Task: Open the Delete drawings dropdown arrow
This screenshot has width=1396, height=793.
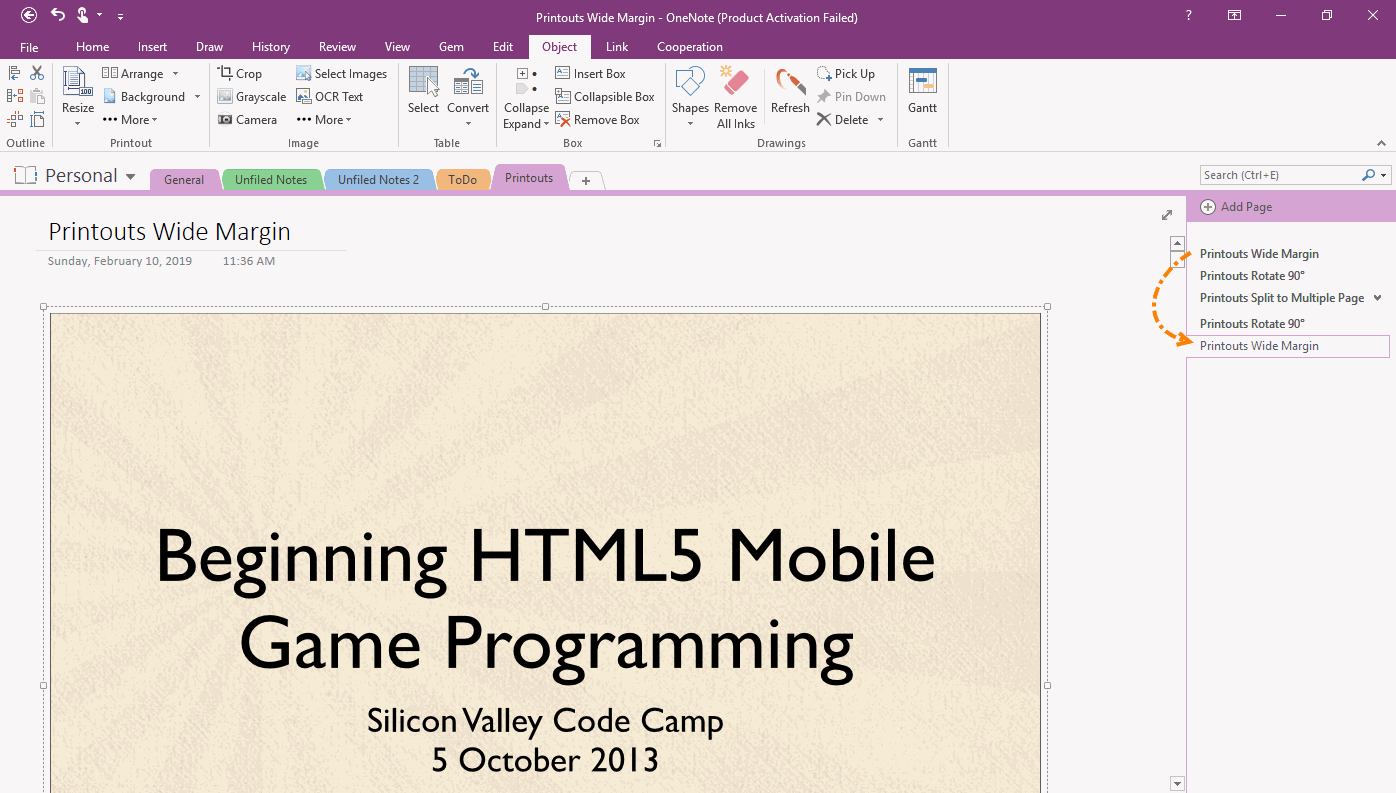Action: click(881, 120)
